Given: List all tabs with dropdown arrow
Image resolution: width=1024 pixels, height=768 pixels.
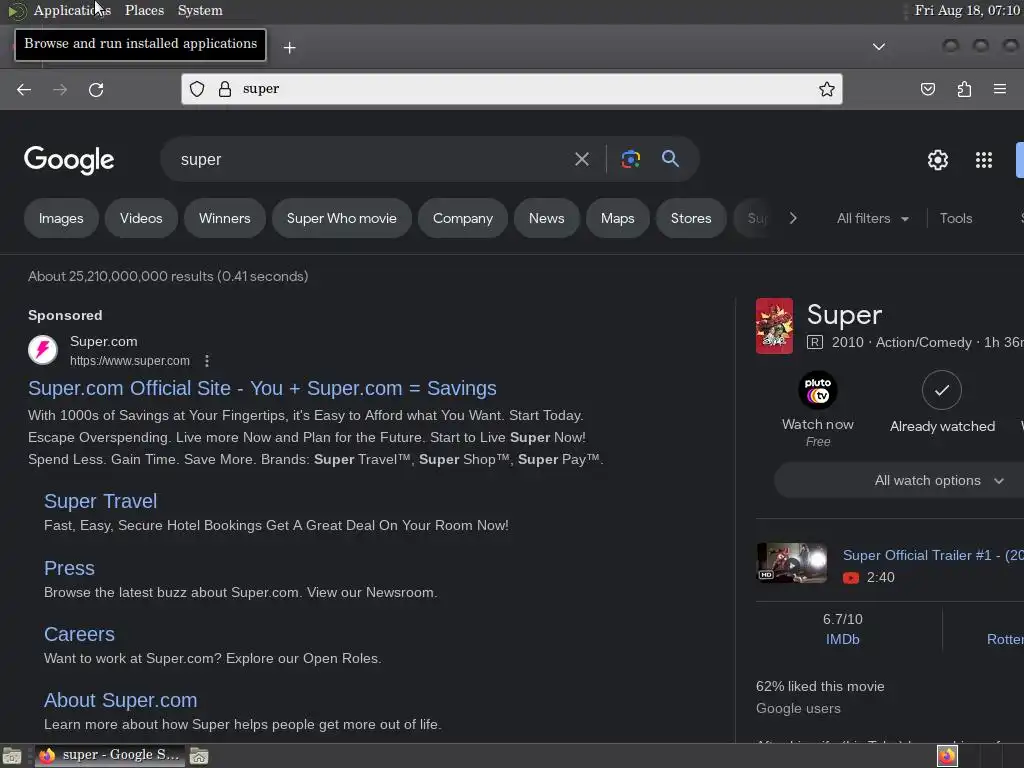Looking at the screenshot, I should 879,47.
